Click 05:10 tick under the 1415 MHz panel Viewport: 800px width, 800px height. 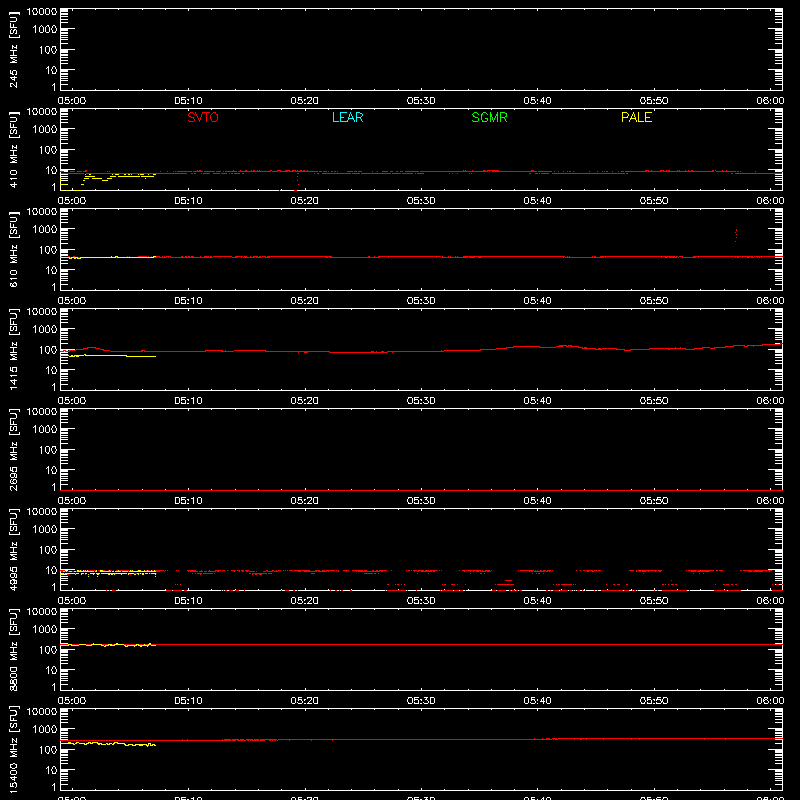(188, 401)
